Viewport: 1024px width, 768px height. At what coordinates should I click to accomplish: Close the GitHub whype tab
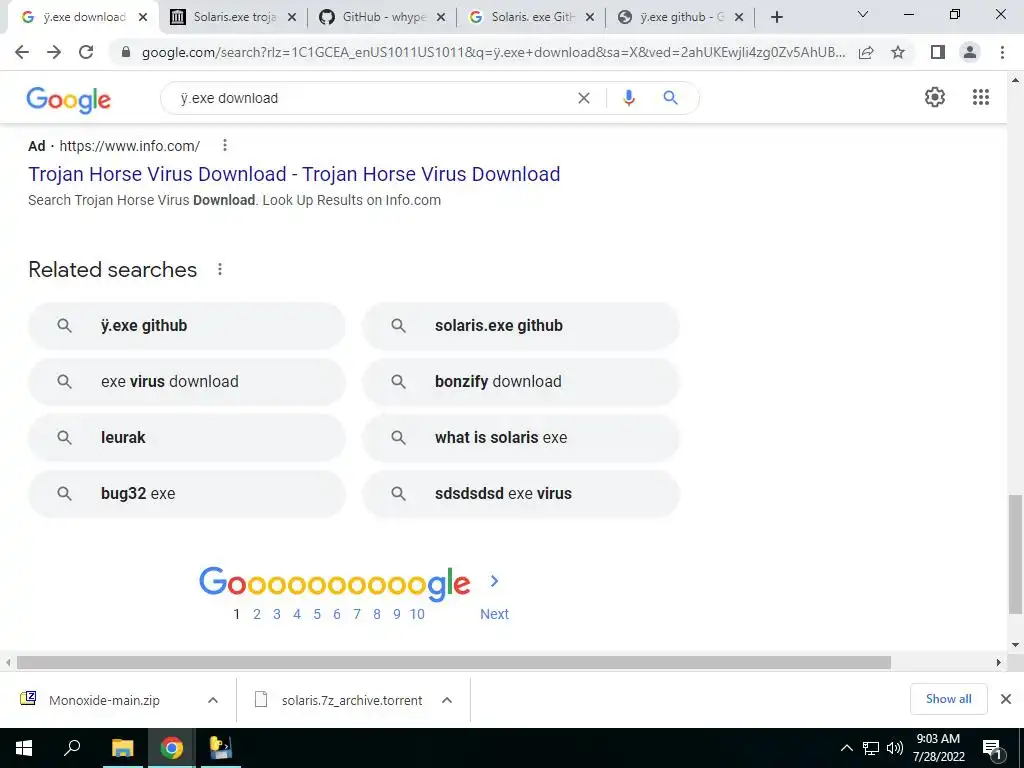(x=441, y=18)
